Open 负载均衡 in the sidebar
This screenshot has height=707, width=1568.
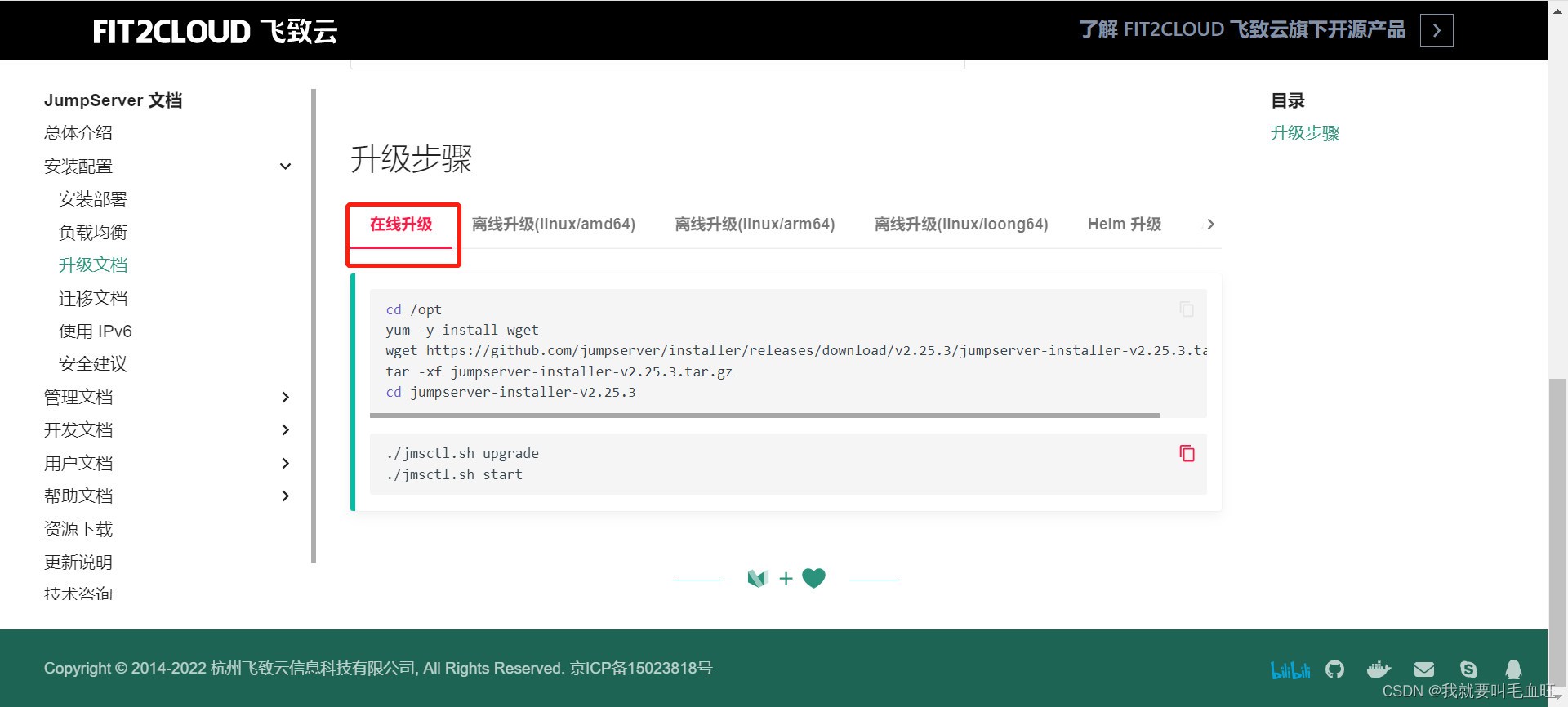93,233
